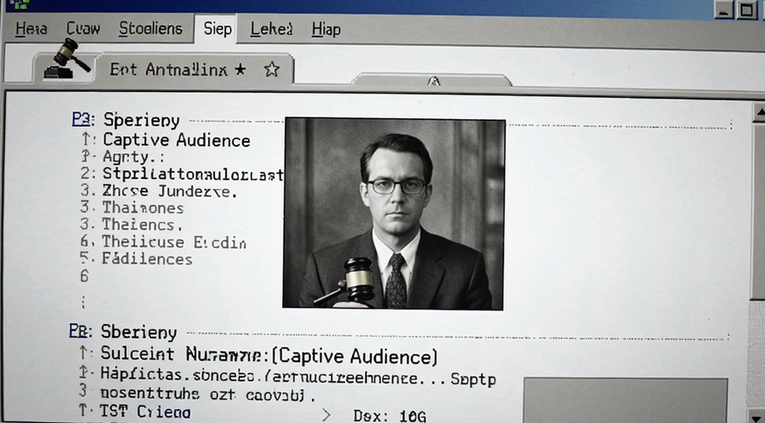Click the up arrow beside Captive Audience

click(x=86, y=140)
